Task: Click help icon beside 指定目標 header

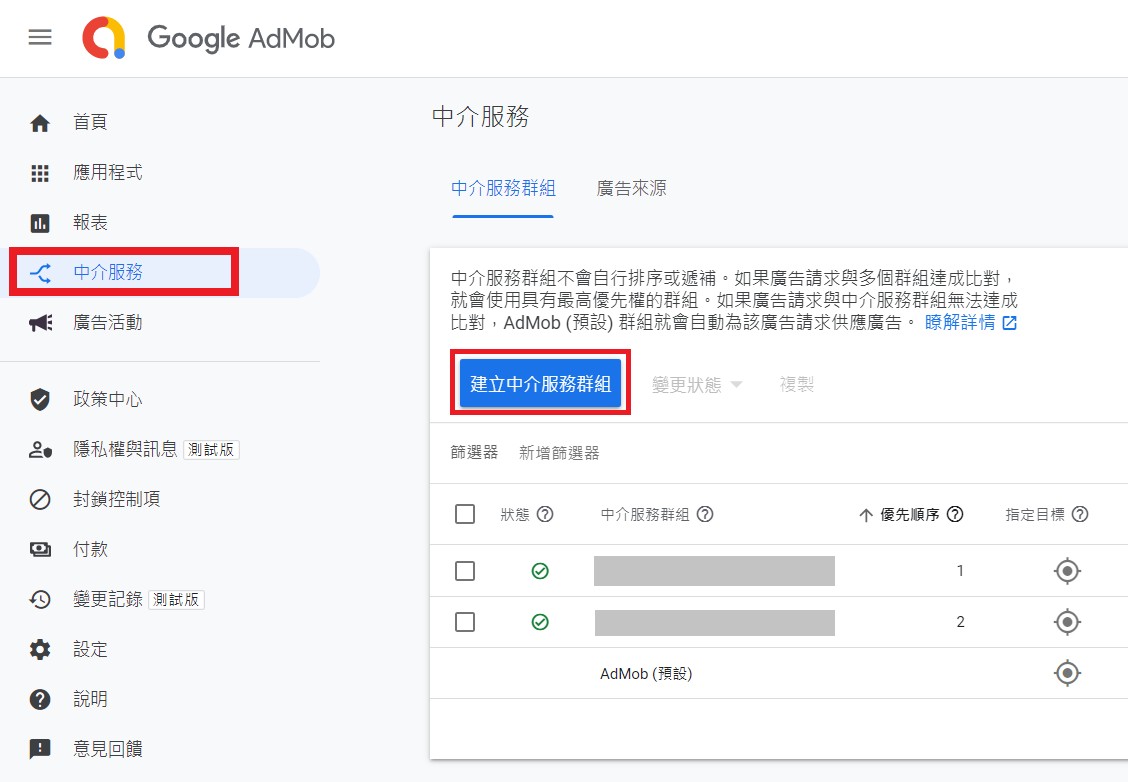Action: (x=1080, y=514)
